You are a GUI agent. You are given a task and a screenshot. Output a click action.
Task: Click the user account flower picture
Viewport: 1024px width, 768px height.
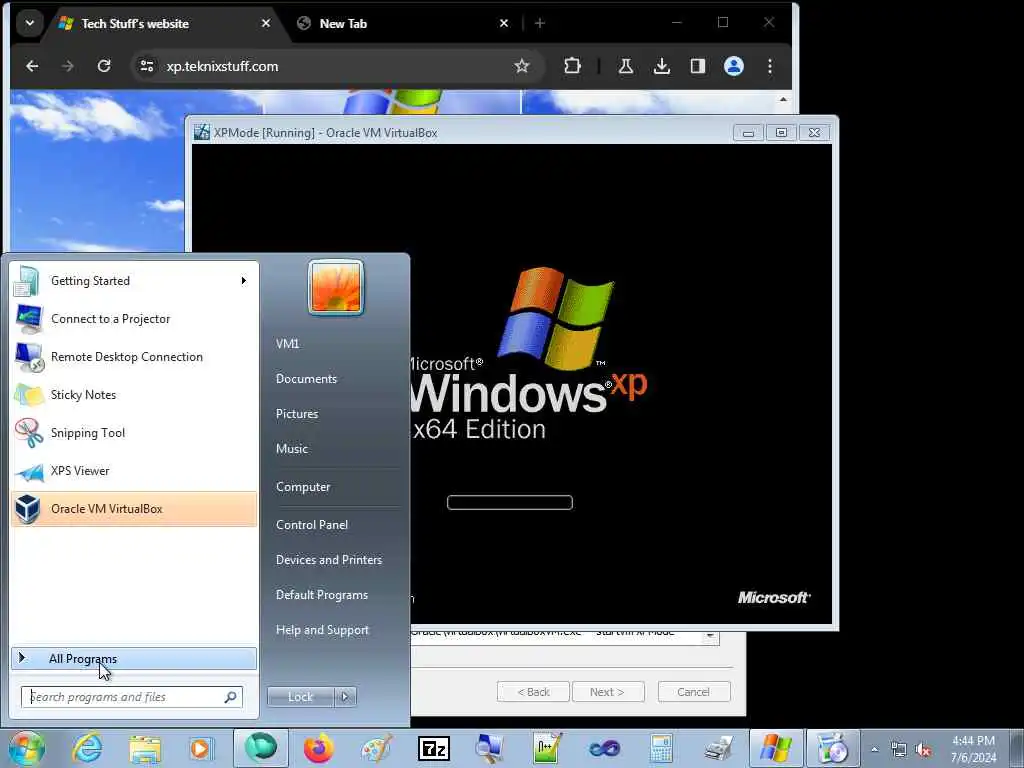pyautogui.click(x=336, y=287)
